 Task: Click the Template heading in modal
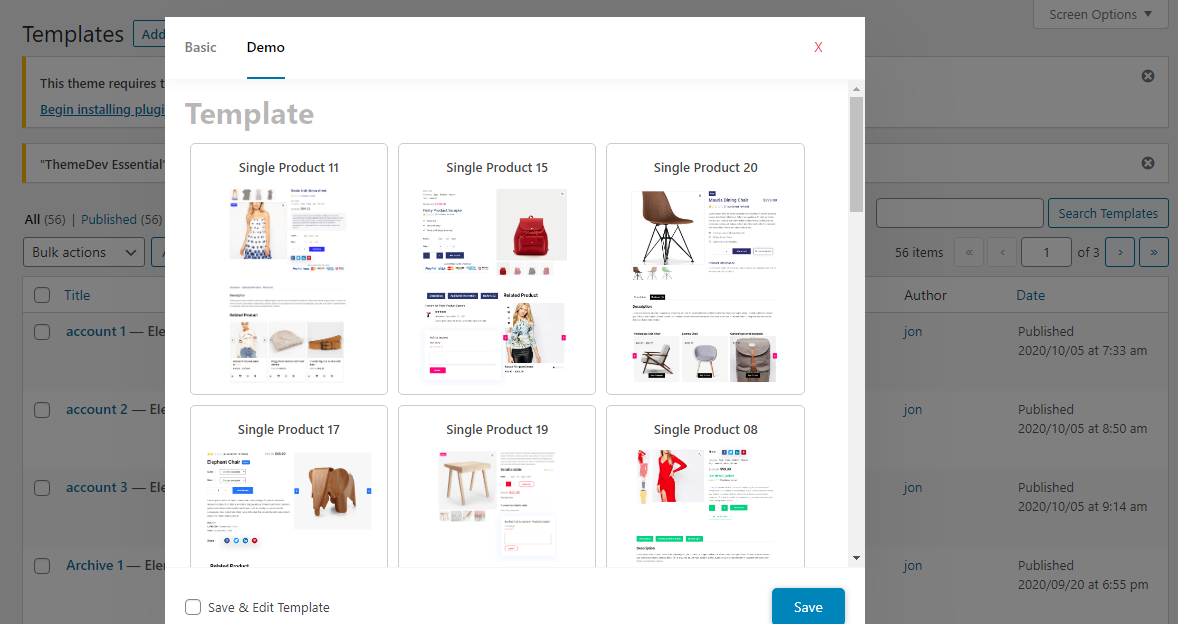tap(249, 114)
